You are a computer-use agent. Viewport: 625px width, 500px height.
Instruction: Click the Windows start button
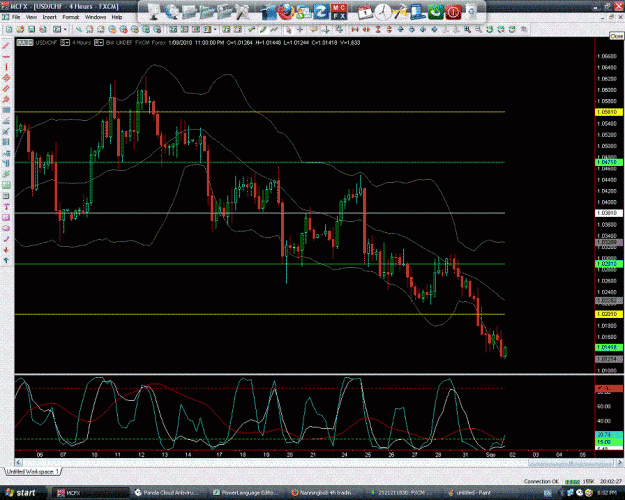[21, 493]
